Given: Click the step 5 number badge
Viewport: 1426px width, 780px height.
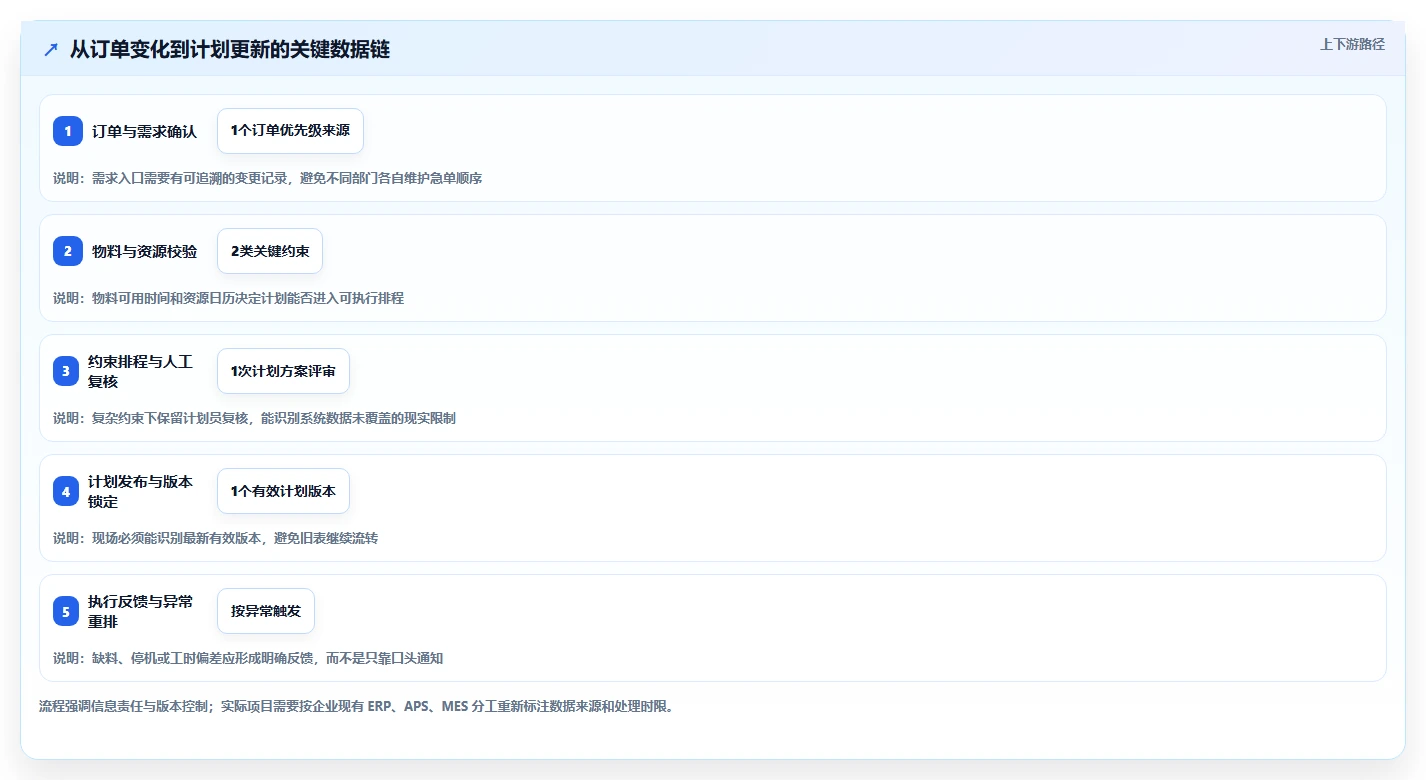Looking at the screenshot, I should coord(67,611).
